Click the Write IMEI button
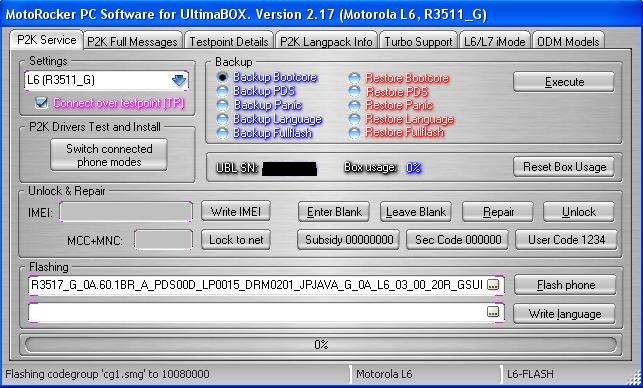Viewport: 643px width, 388px height. tap(236, 211)
